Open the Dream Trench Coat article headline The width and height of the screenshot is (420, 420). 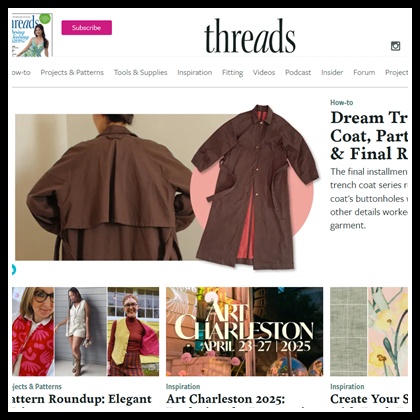tap(369, 136)
